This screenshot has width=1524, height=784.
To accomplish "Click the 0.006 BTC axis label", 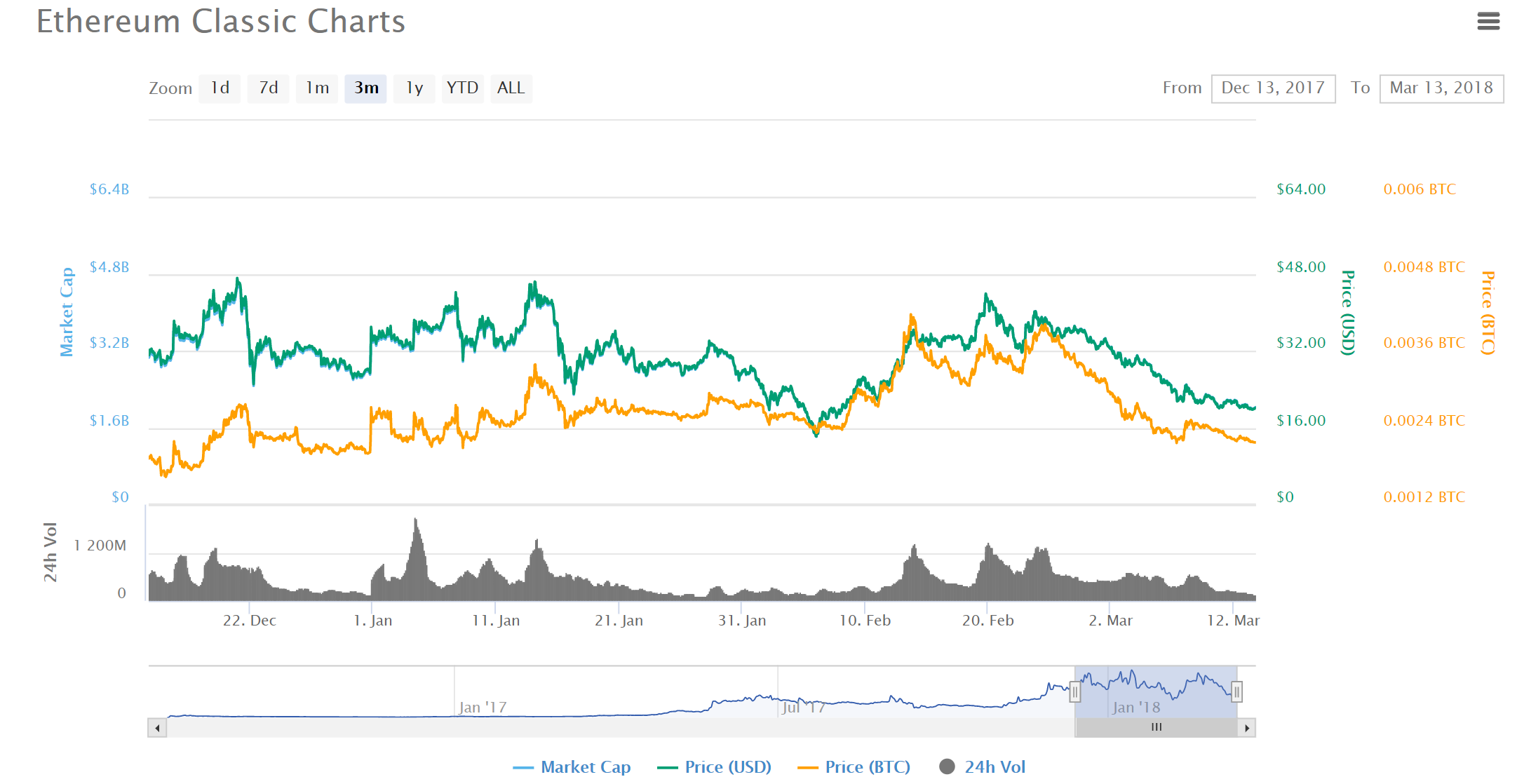I will pyautogui.click(x=1420, y=189).
